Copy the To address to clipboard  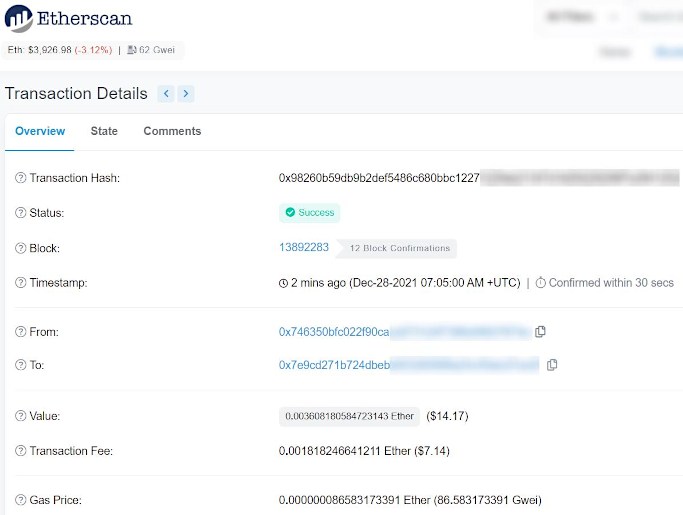[x=552, y=365]
